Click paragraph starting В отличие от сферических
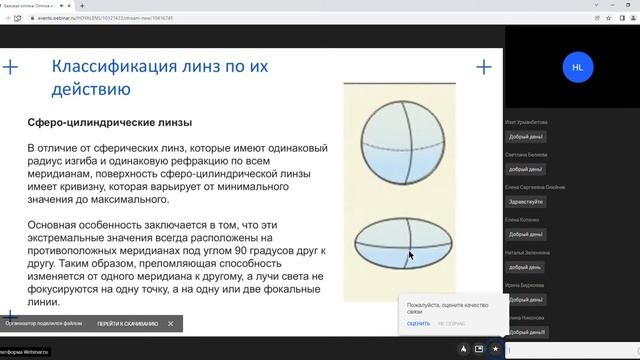The width and height of the screenshot is (640, 360). pyautogui.click(x=178, y=173)
